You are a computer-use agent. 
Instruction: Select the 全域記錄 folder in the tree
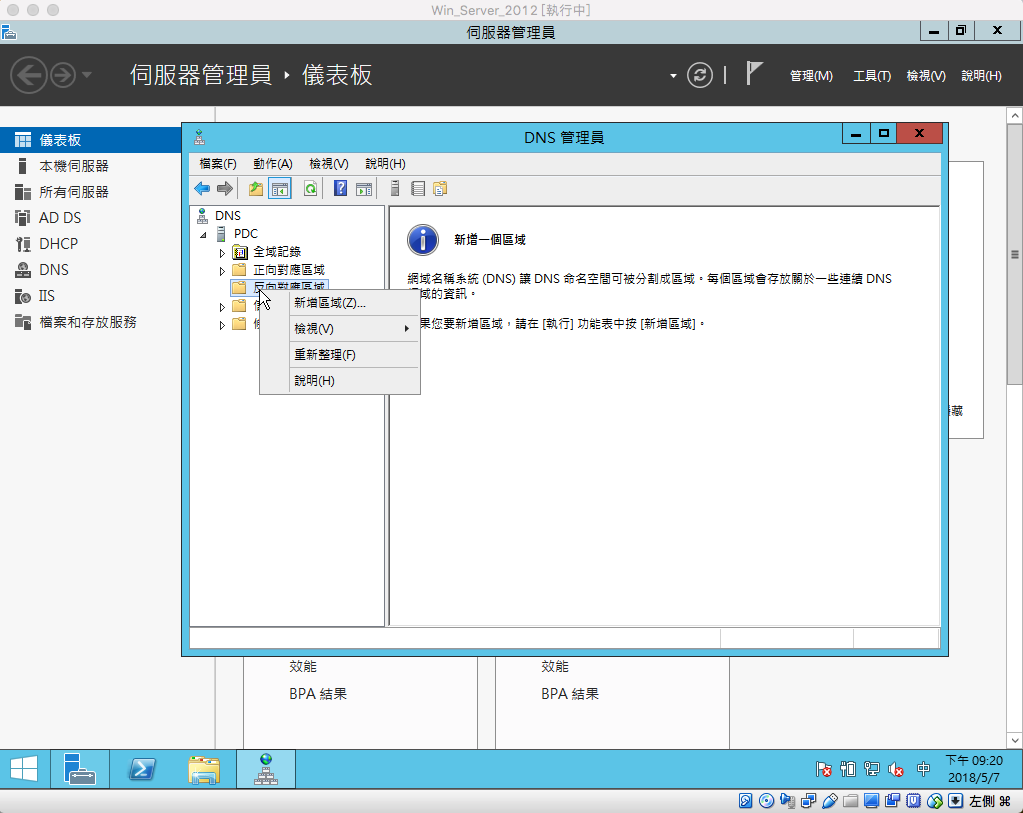(x=277, y=252)
